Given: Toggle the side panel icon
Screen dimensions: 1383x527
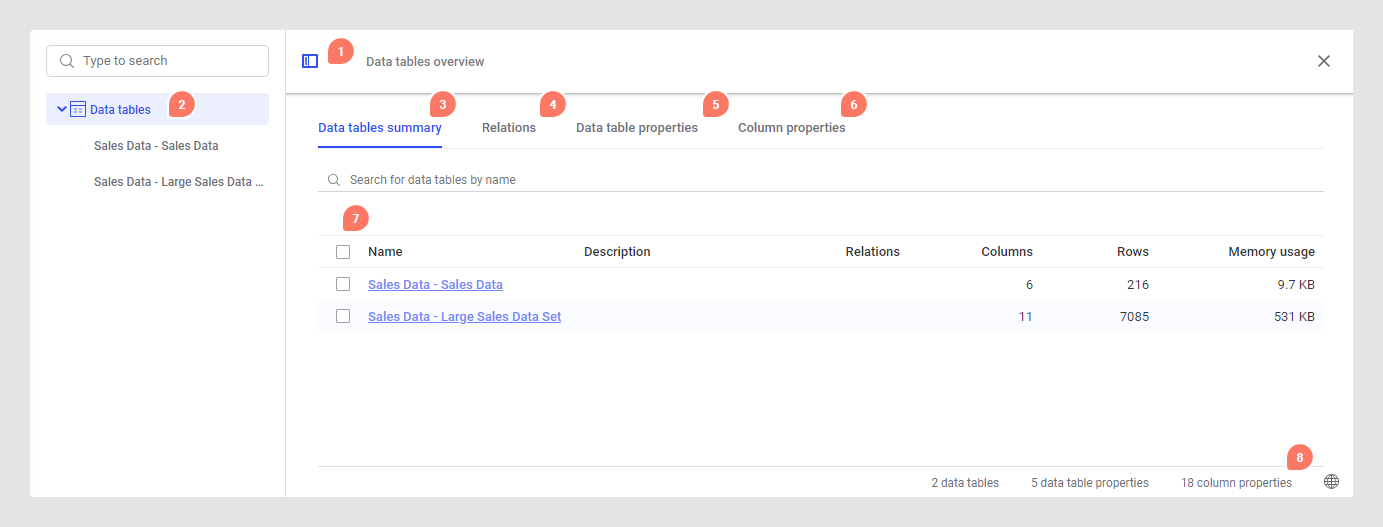Looking at the screenshot, I should pyautogui.click(x=310, y=61).
